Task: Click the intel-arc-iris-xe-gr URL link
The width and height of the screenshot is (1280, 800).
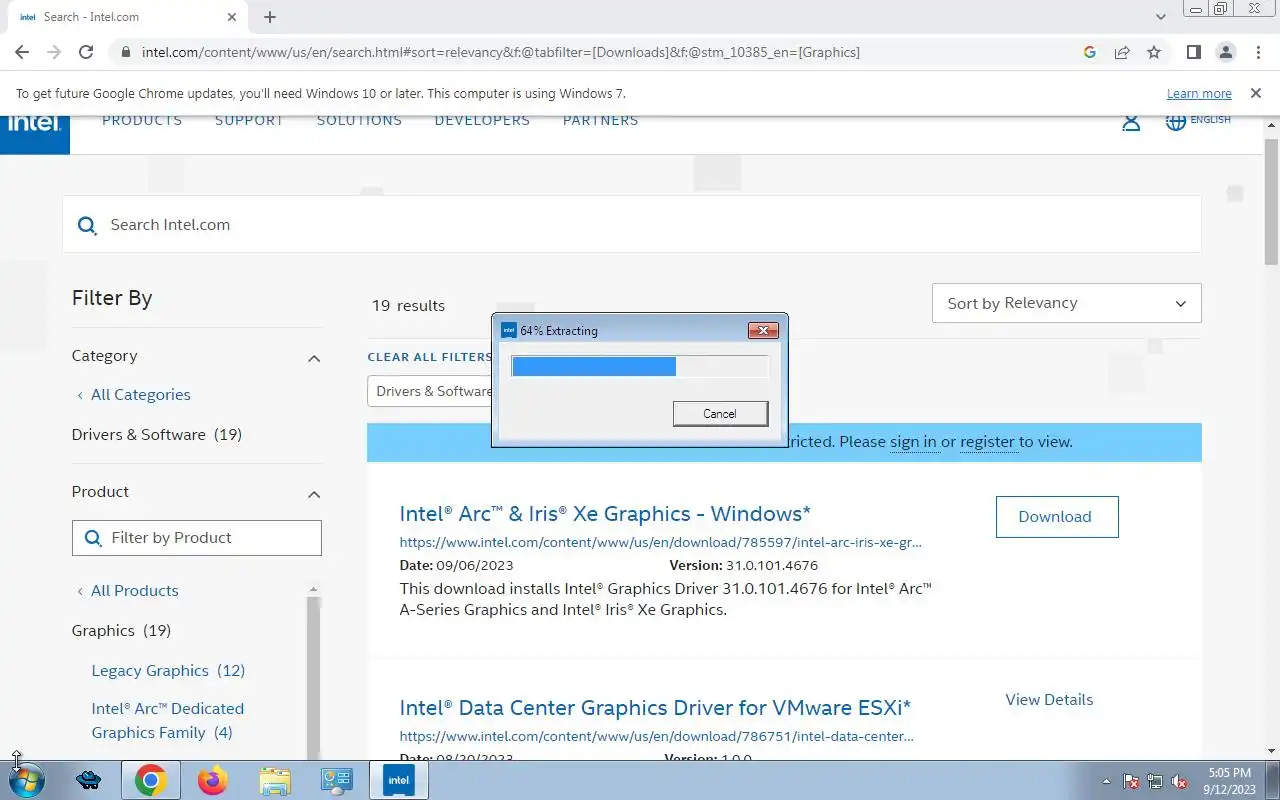Action: tap(660, 543)
